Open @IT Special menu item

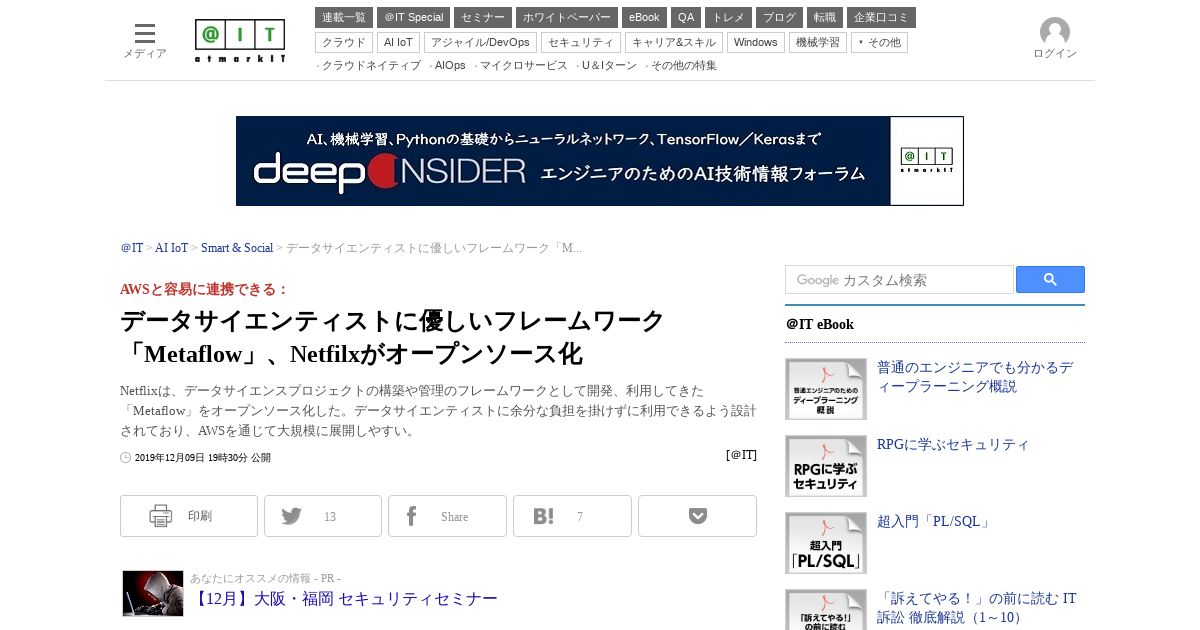coord(413,18)
